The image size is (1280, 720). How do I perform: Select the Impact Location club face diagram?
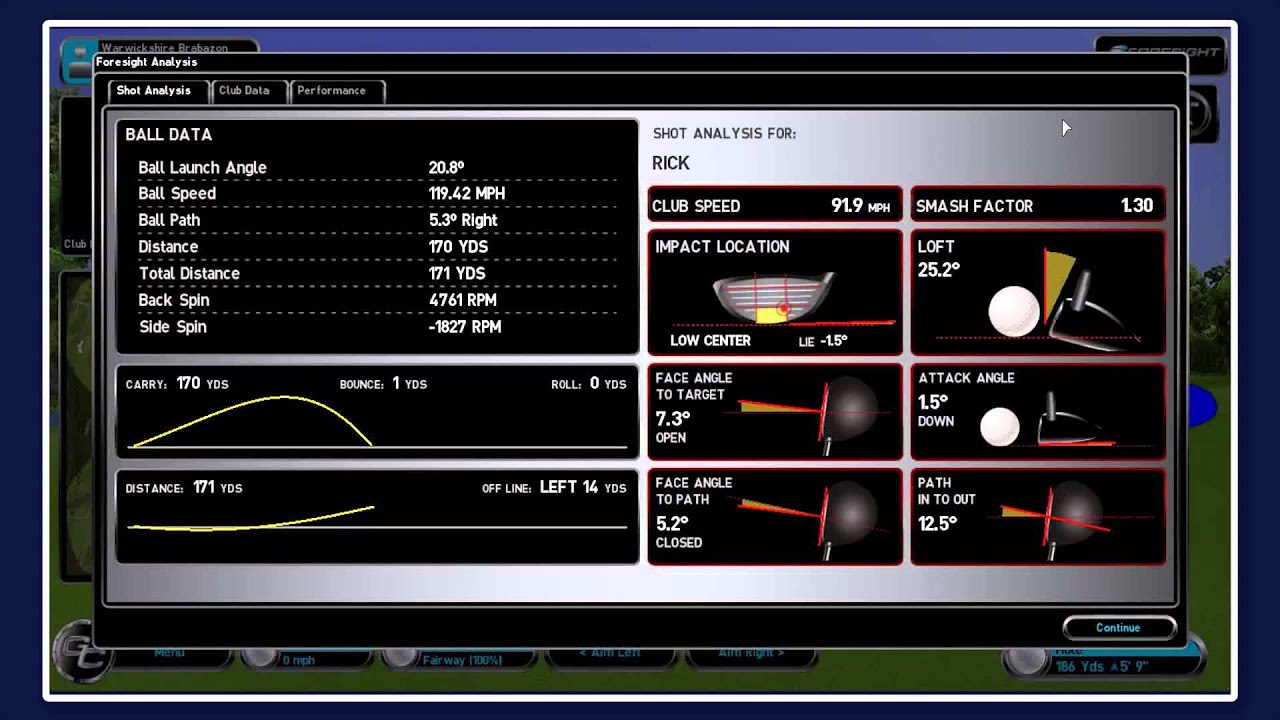(775, 298)
